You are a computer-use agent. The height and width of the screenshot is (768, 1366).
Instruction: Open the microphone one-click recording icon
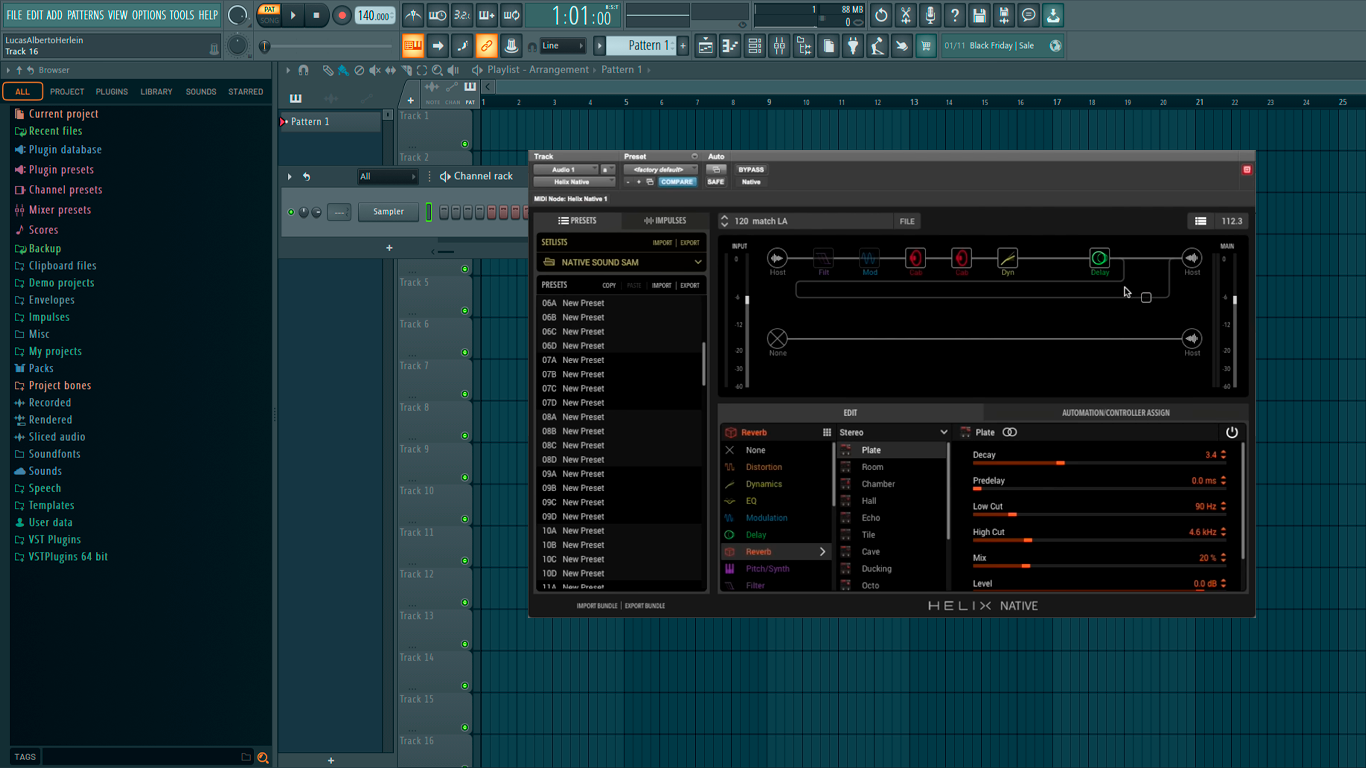pos(930,16)
